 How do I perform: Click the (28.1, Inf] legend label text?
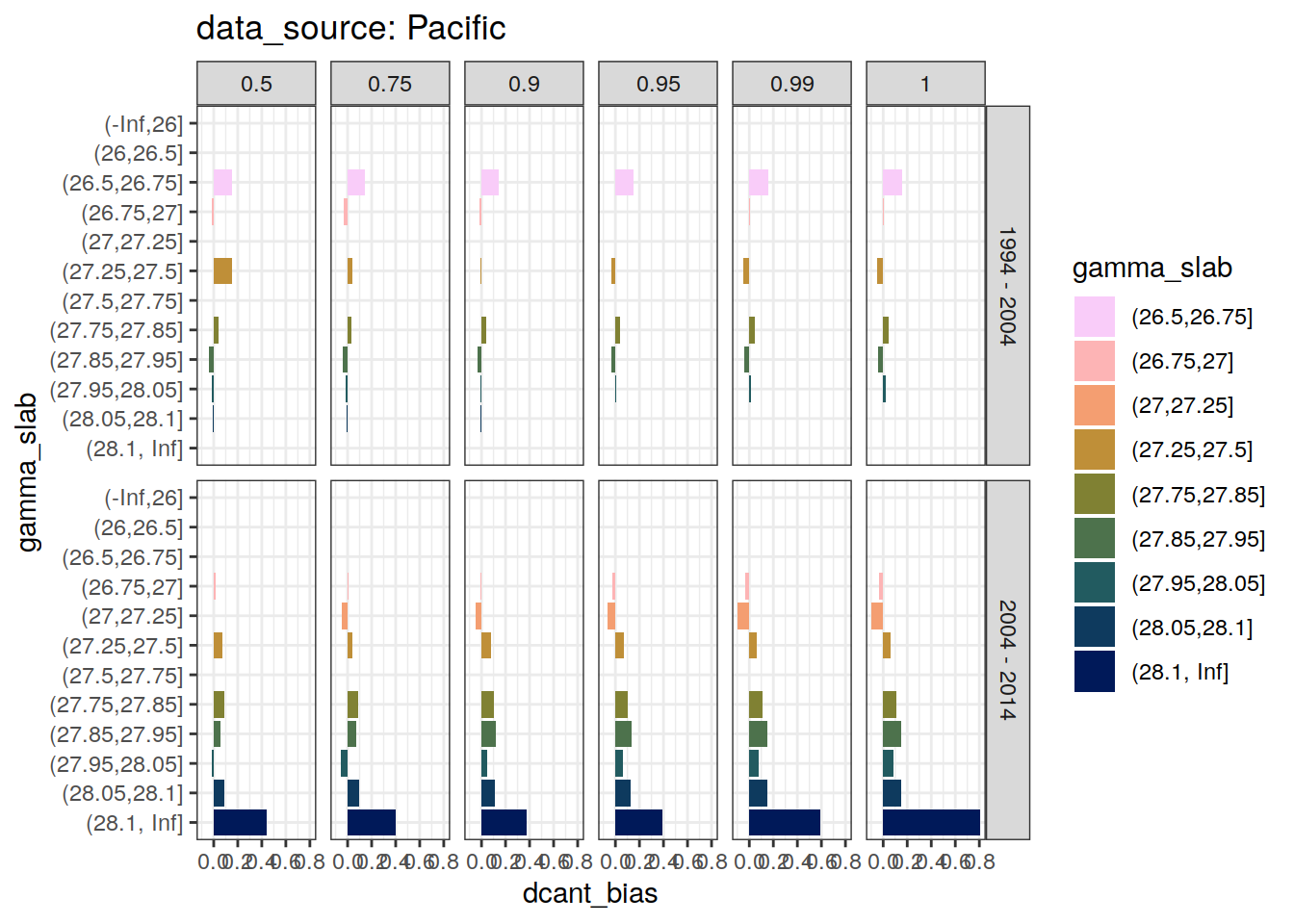point(1180,672)
